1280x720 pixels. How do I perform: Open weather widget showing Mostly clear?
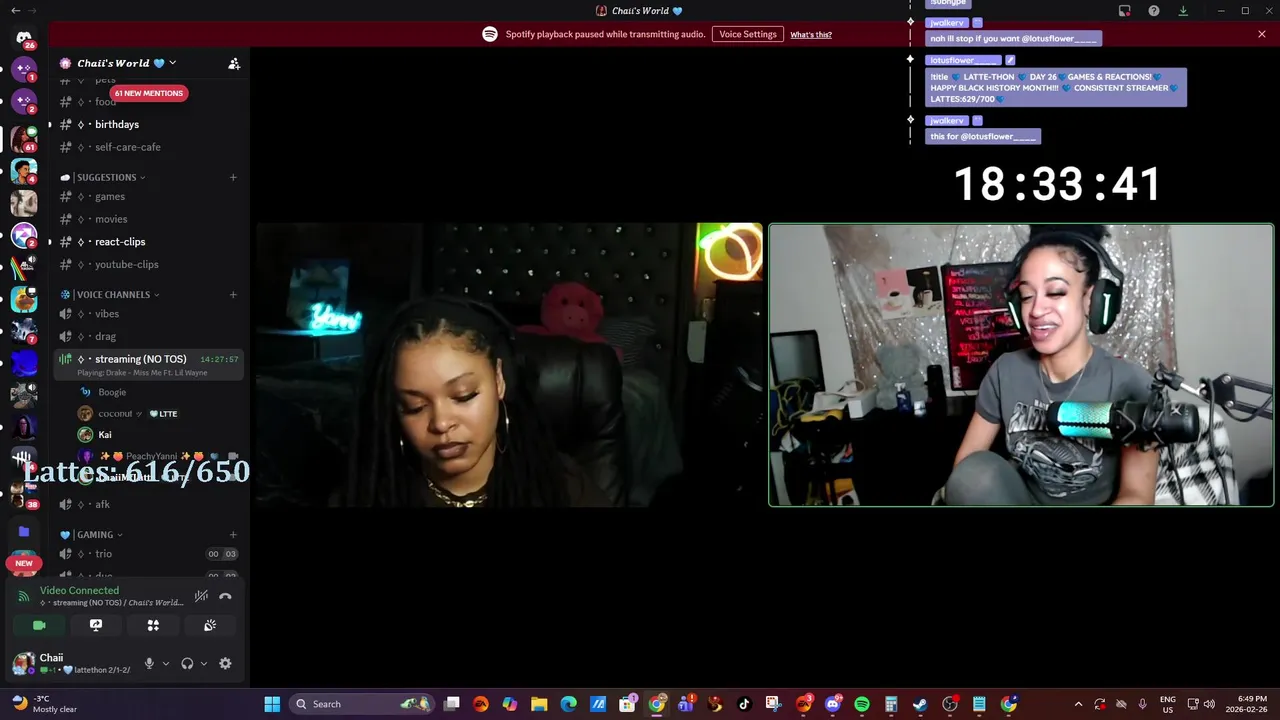pyautogui.click(x=44, y=704)
